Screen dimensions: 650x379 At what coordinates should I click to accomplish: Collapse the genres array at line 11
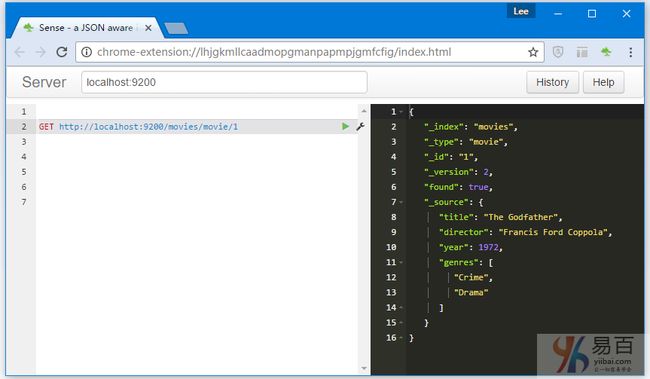click(x=401, y=262)
